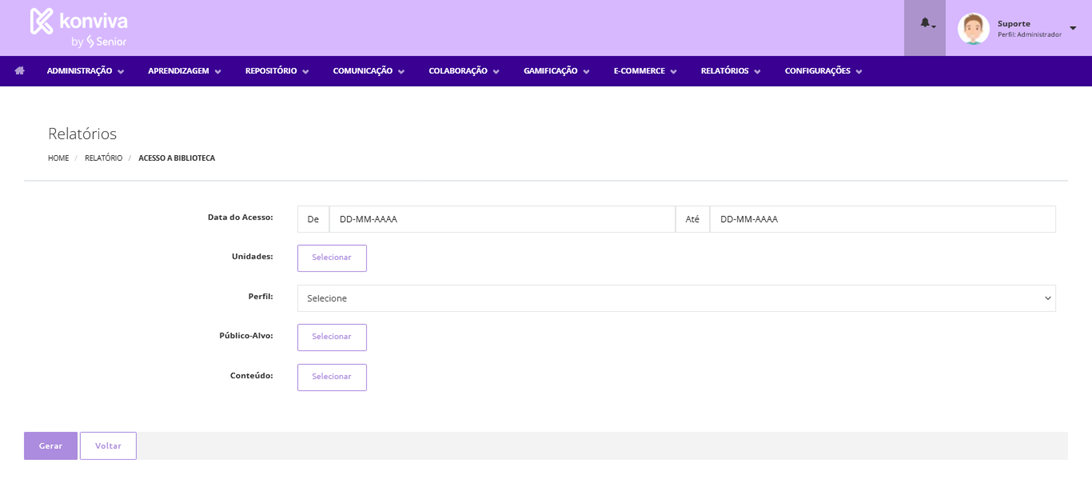Open the Repositório menu
The height and width of the screenshot is (482, 1092).
click(276, 71)
